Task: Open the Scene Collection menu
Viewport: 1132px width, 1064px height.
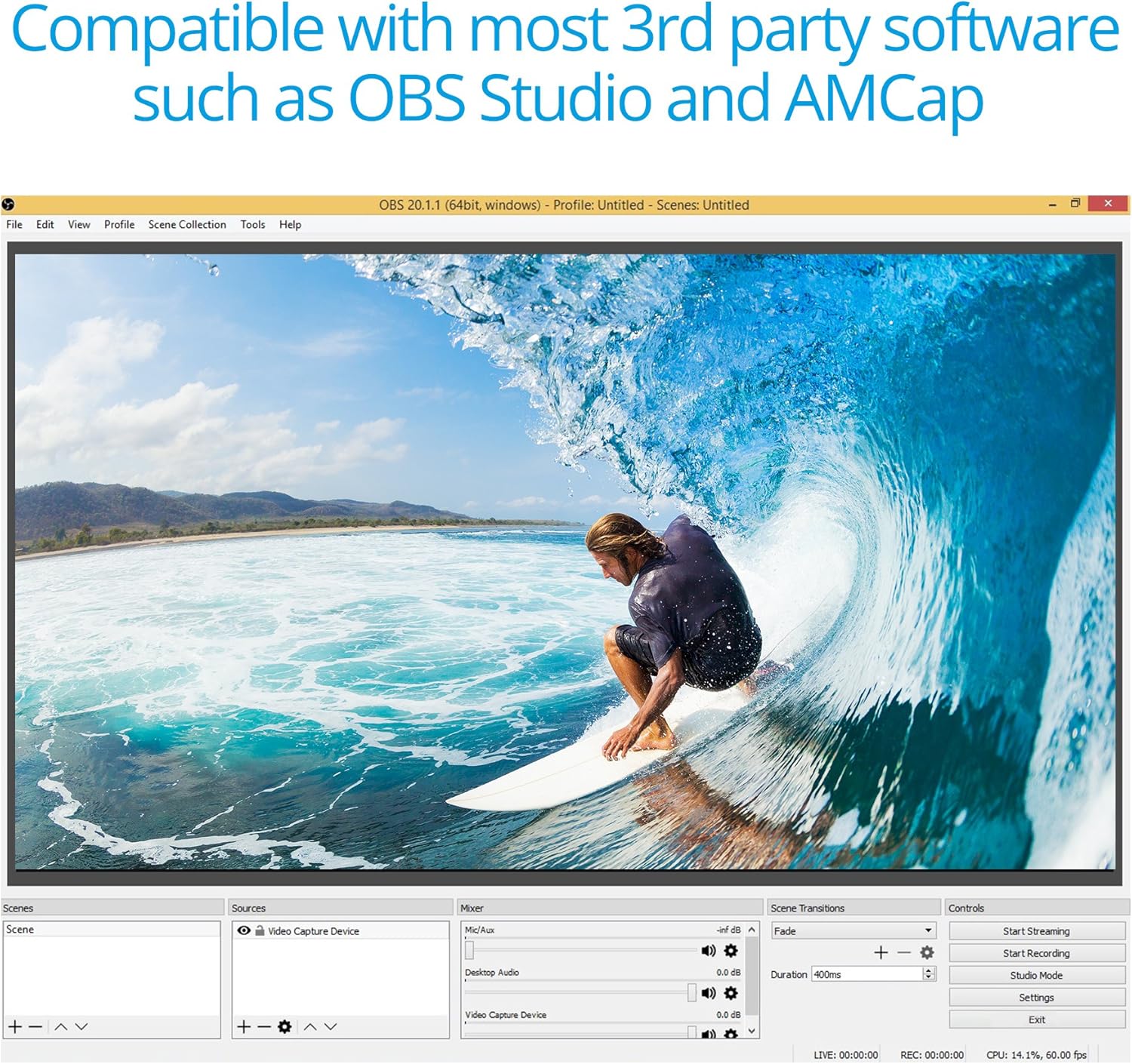Action: pos(187,225)
